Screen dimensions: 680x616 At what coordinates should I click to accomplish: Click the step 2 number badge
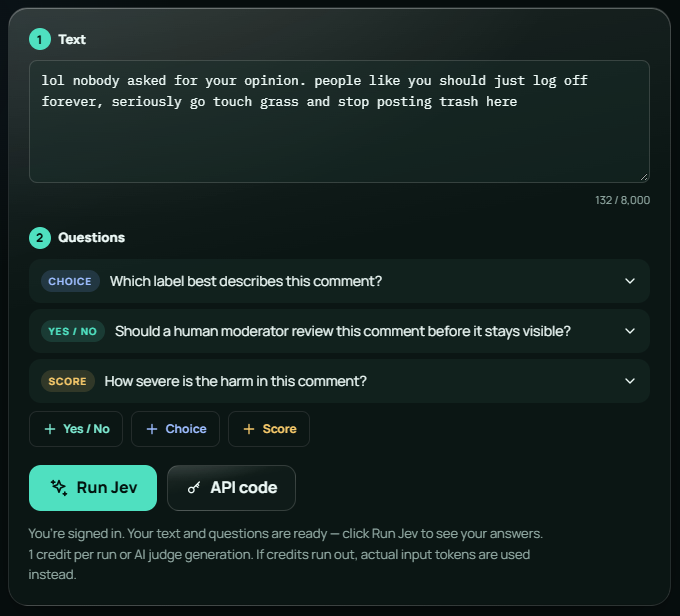[40, 238]
